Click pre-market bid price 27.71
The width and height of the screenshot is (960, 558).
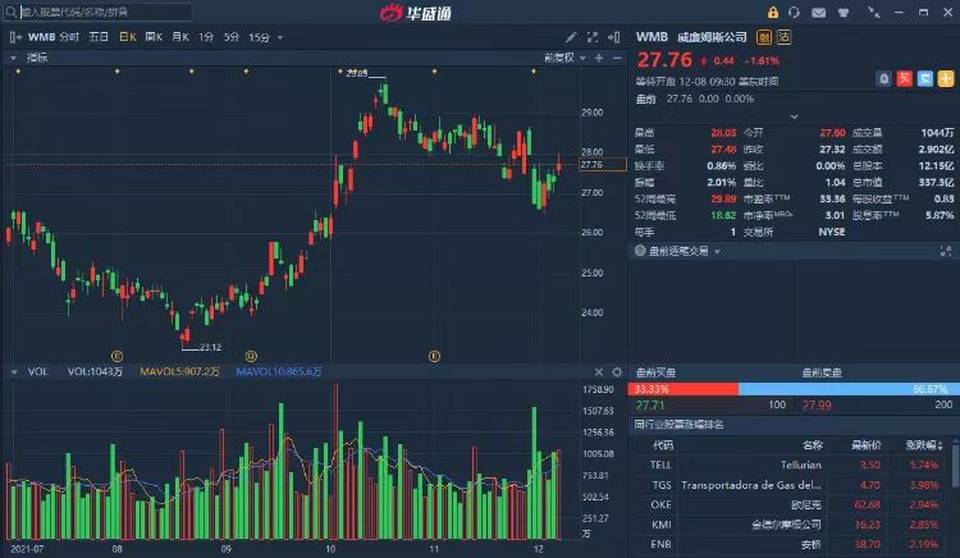click(x=650, y=405)
